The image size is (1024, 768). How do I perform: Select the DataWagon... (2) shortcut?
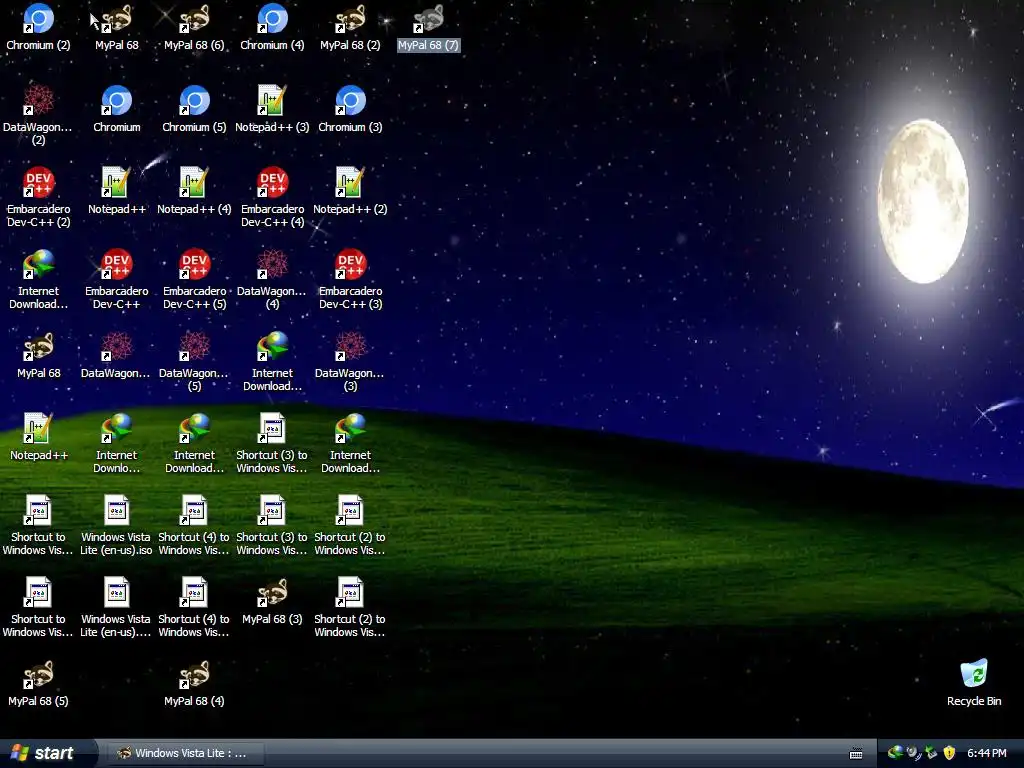[x=38, y=115]
